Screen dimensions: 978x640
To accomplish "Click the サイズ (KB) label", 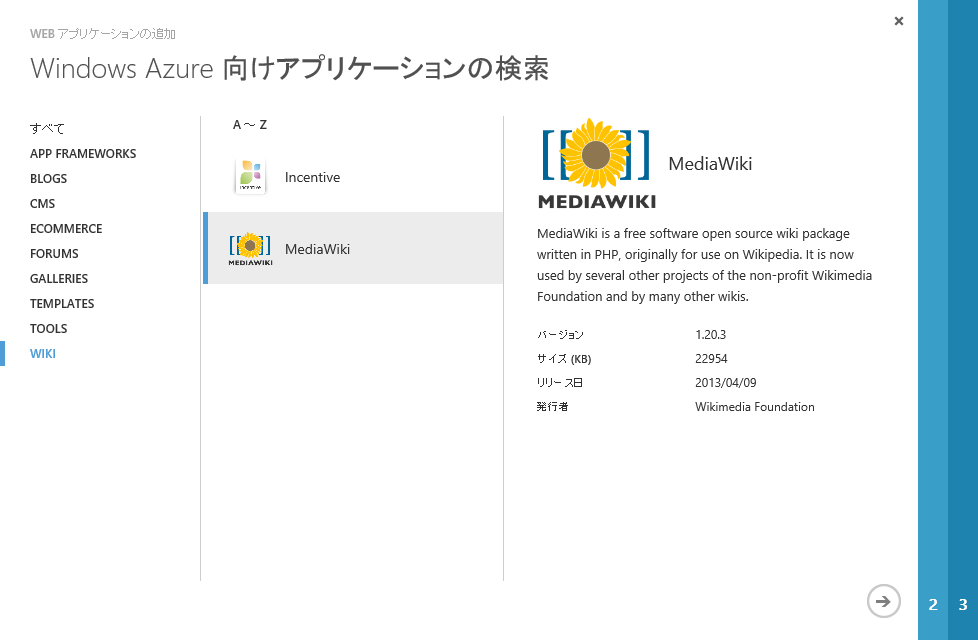I will [564, 359].
